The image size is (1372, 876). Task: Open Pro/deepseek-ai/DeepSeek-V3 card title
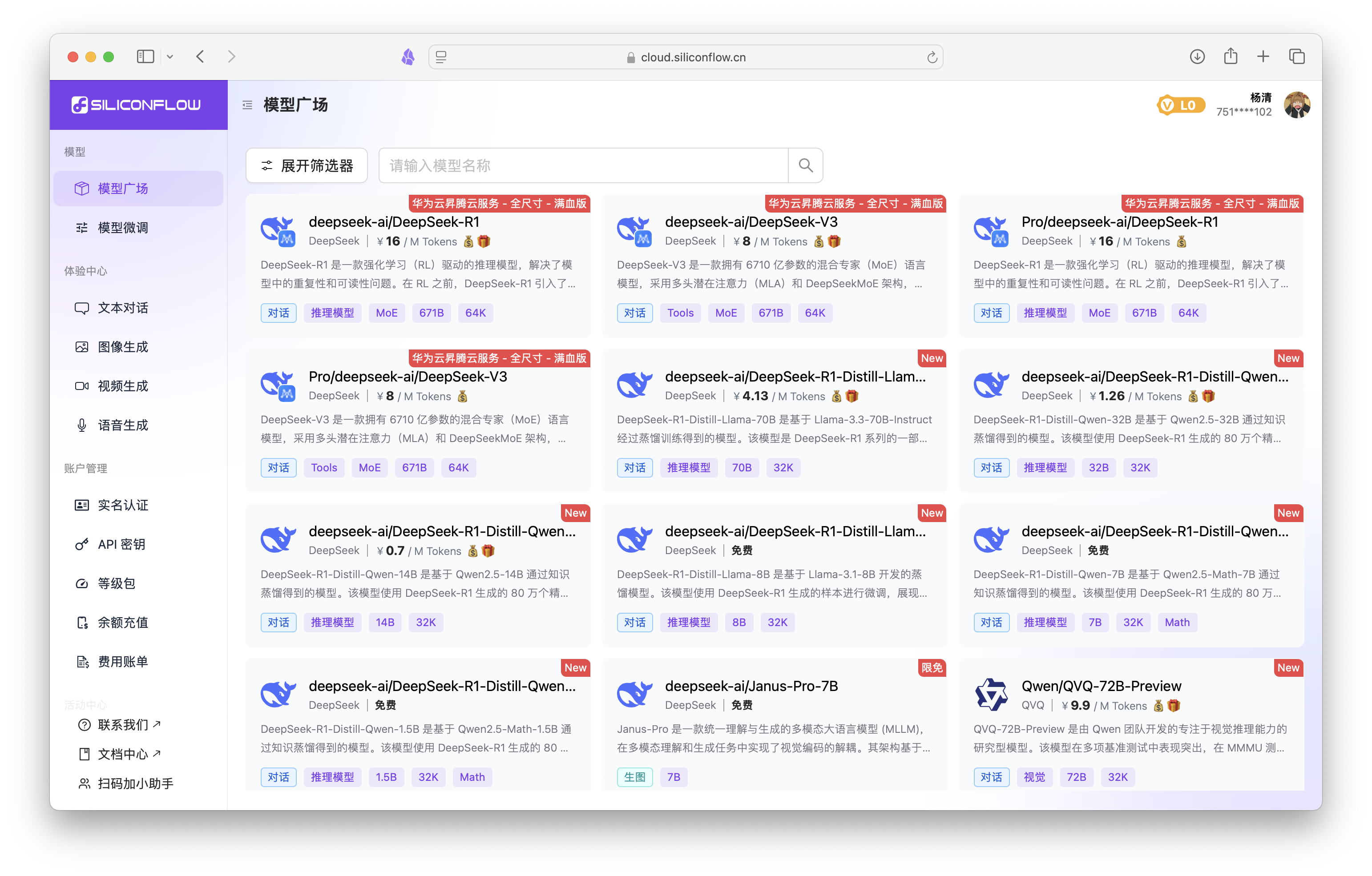point(408,377)
